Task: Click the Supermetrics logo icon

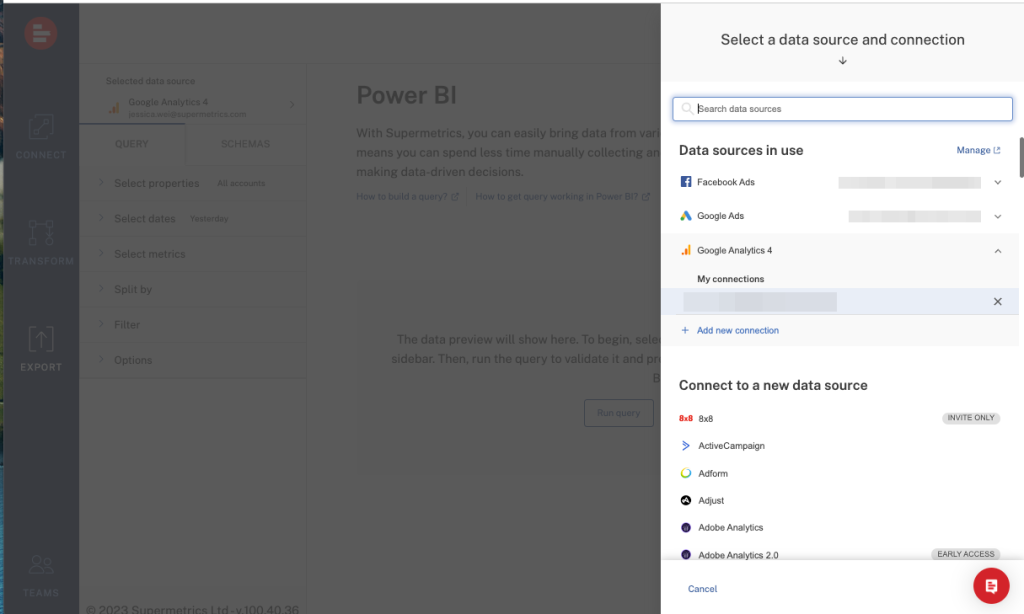Action: pyautogui.click(x=41, y=33)
